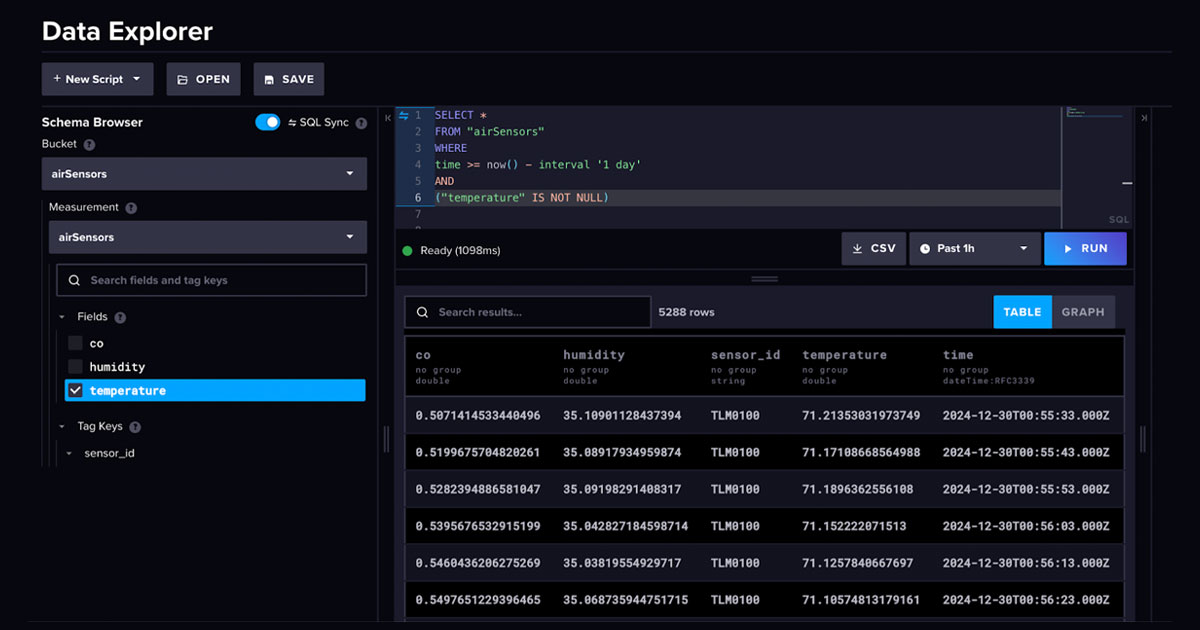Disable the SQL Sync toggle

point(268,122)
